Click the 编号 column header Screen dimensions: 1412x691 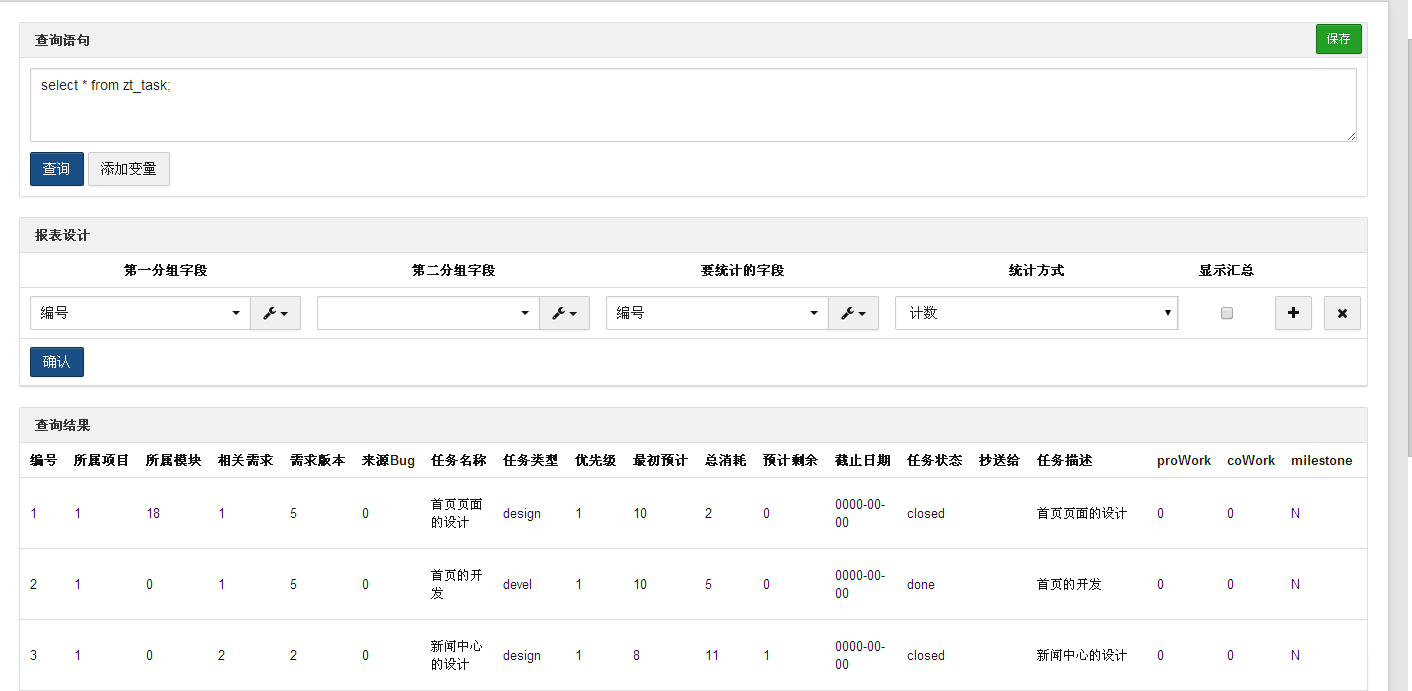(x=44, y=461)
